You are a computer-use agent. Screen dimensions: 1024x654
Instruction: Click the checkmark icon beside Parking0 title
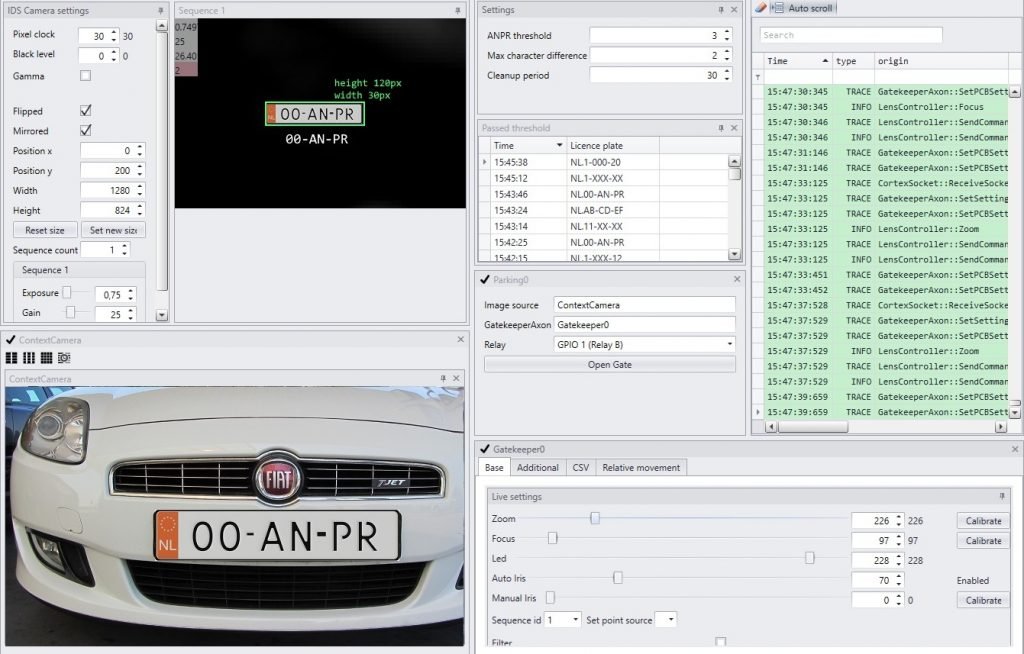485,280
